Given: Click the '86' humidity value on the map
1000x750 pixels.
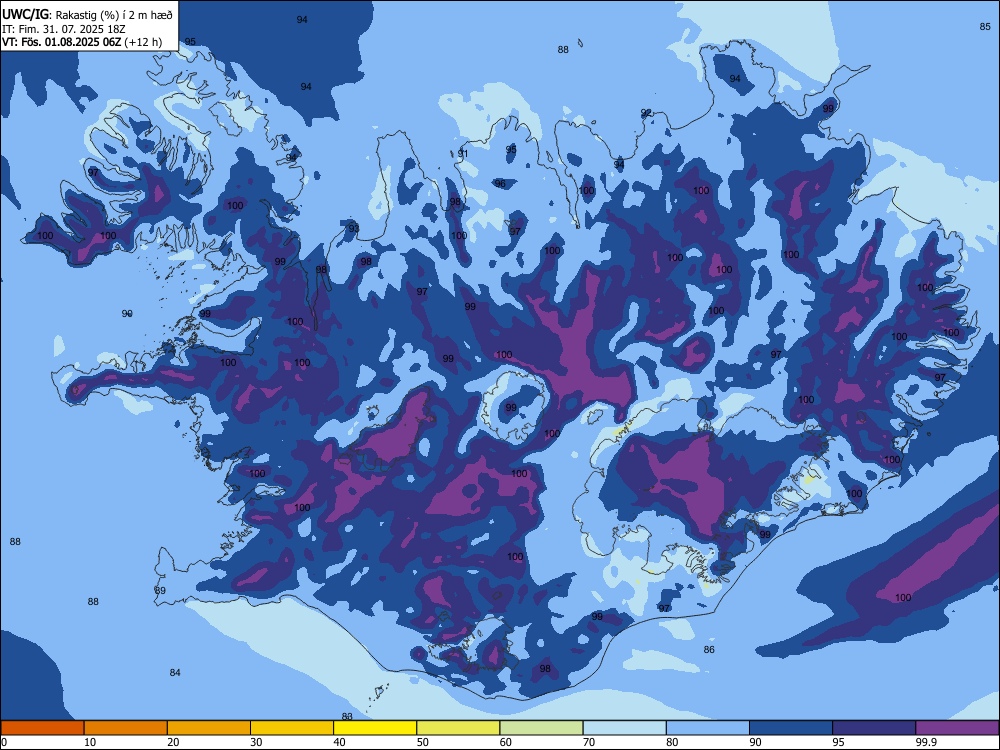Looking at the screenshot, I should pos(709,649).
